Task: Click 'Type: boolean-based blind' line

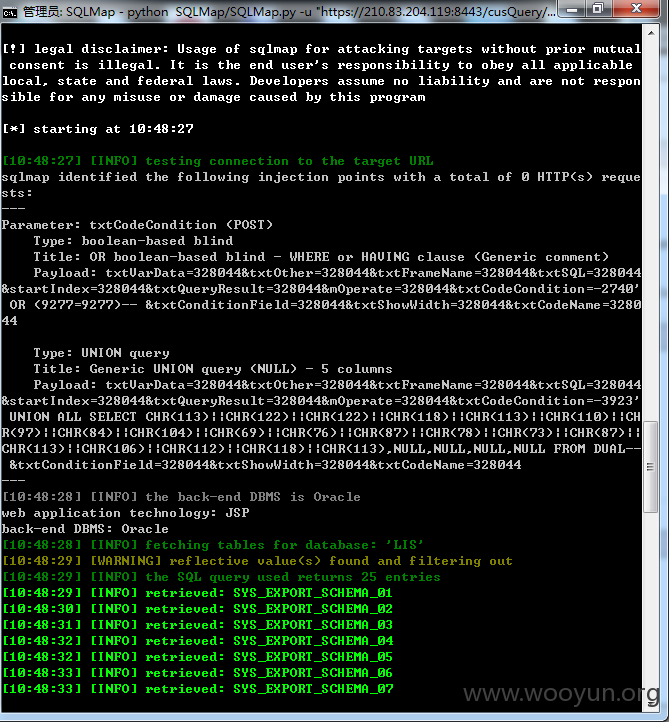Action: pyautogui.click(x=133, y=241)
